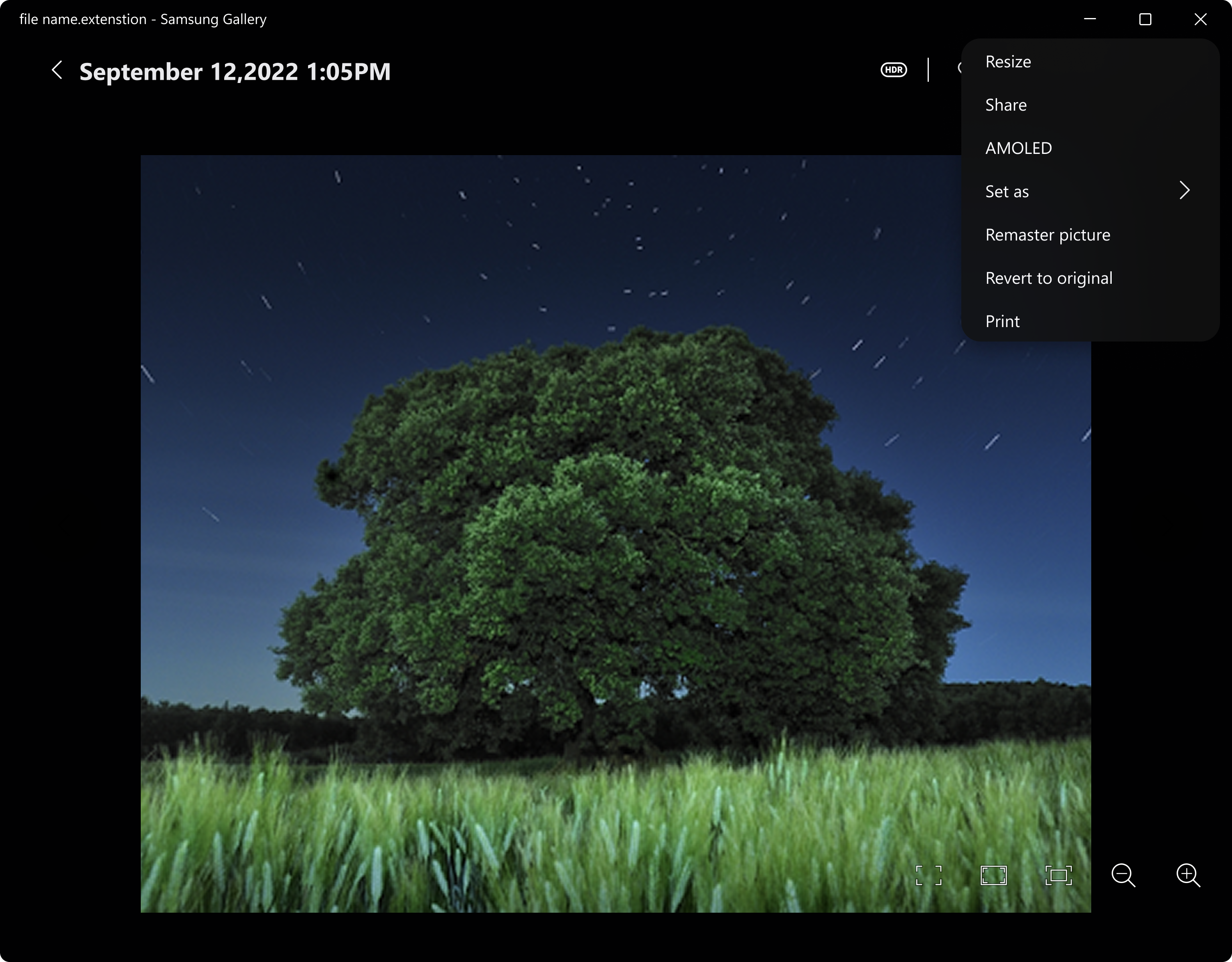Select the Share menu option
This screenshot has width=1232, height=962.
(x=1006, y=104)
